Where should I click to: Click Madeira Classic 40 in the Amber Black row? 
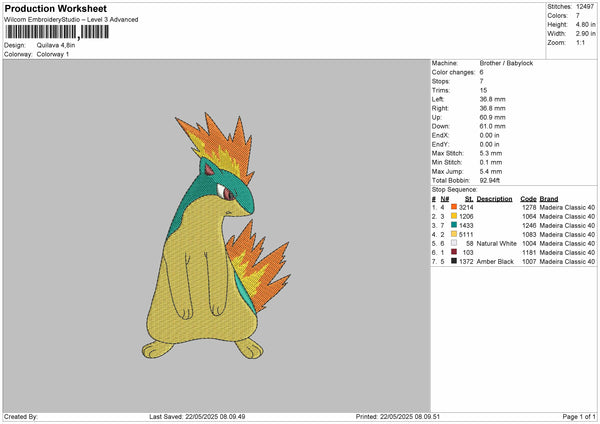click(x=567, y=262)
